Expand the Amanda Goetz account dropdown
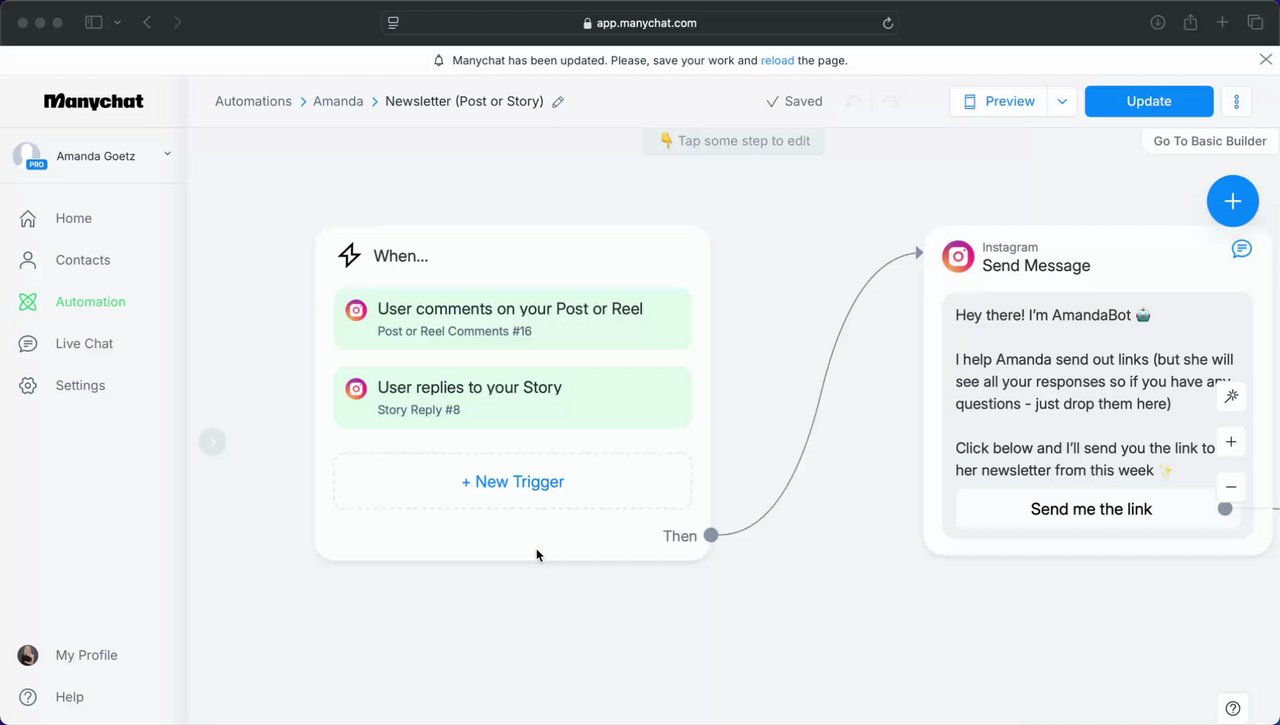The image size is (1280, 725). click(167, 154)
